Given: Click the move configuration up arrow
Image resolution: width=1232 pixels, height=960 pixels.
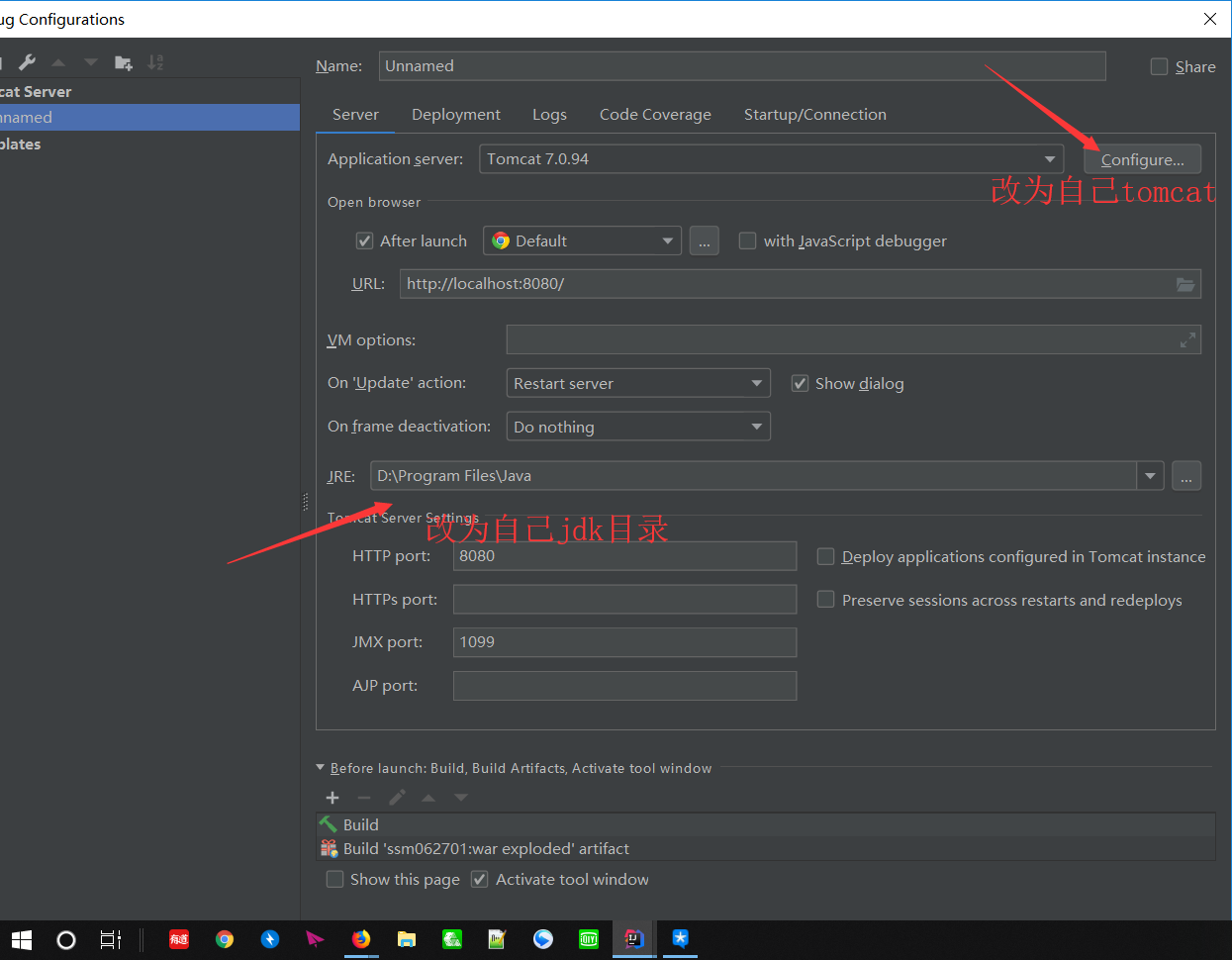Looking at the screenshot, I should click(x=58, y=62).
